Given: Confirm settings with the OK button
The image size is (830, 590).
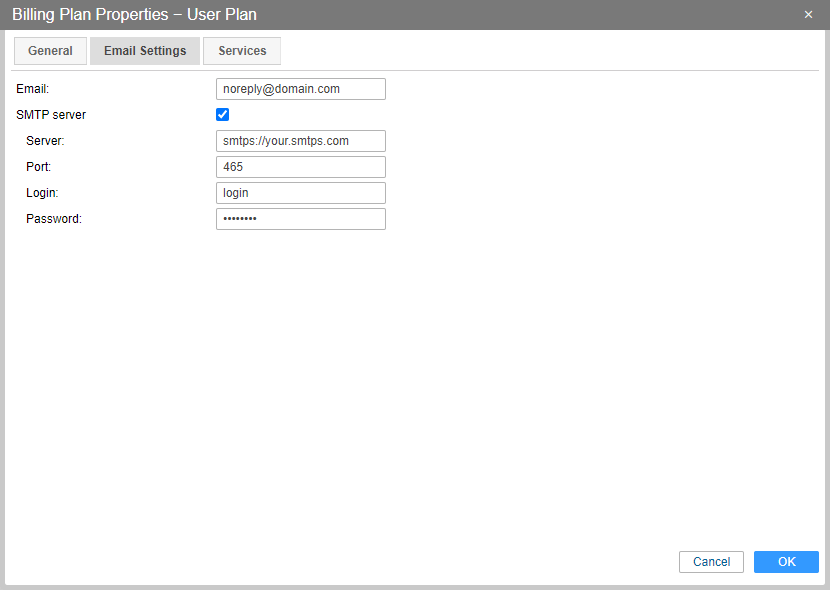Looking at the screenshot, I should (x=786, y=562).
